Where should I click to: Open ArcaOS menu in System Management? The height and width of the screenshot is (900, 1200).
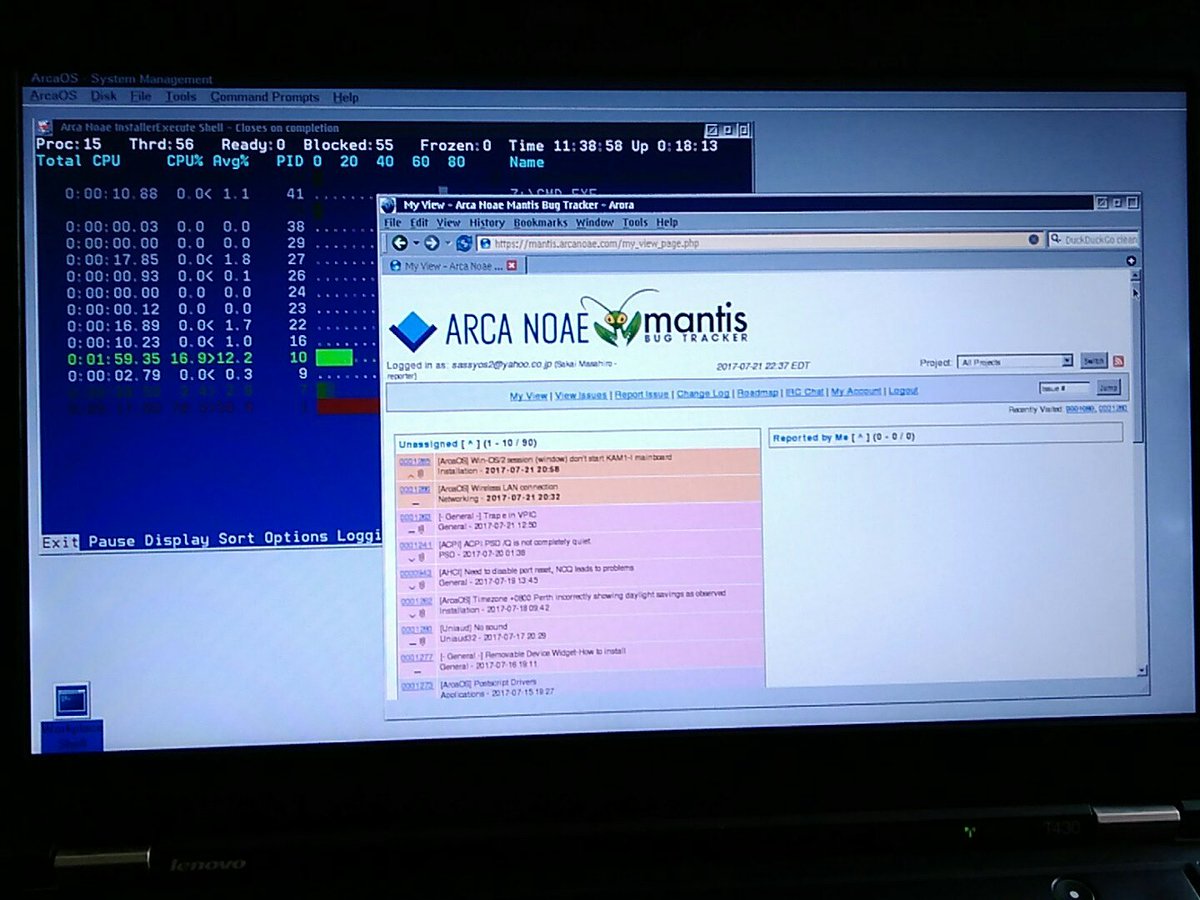click(x=53, y=97)
